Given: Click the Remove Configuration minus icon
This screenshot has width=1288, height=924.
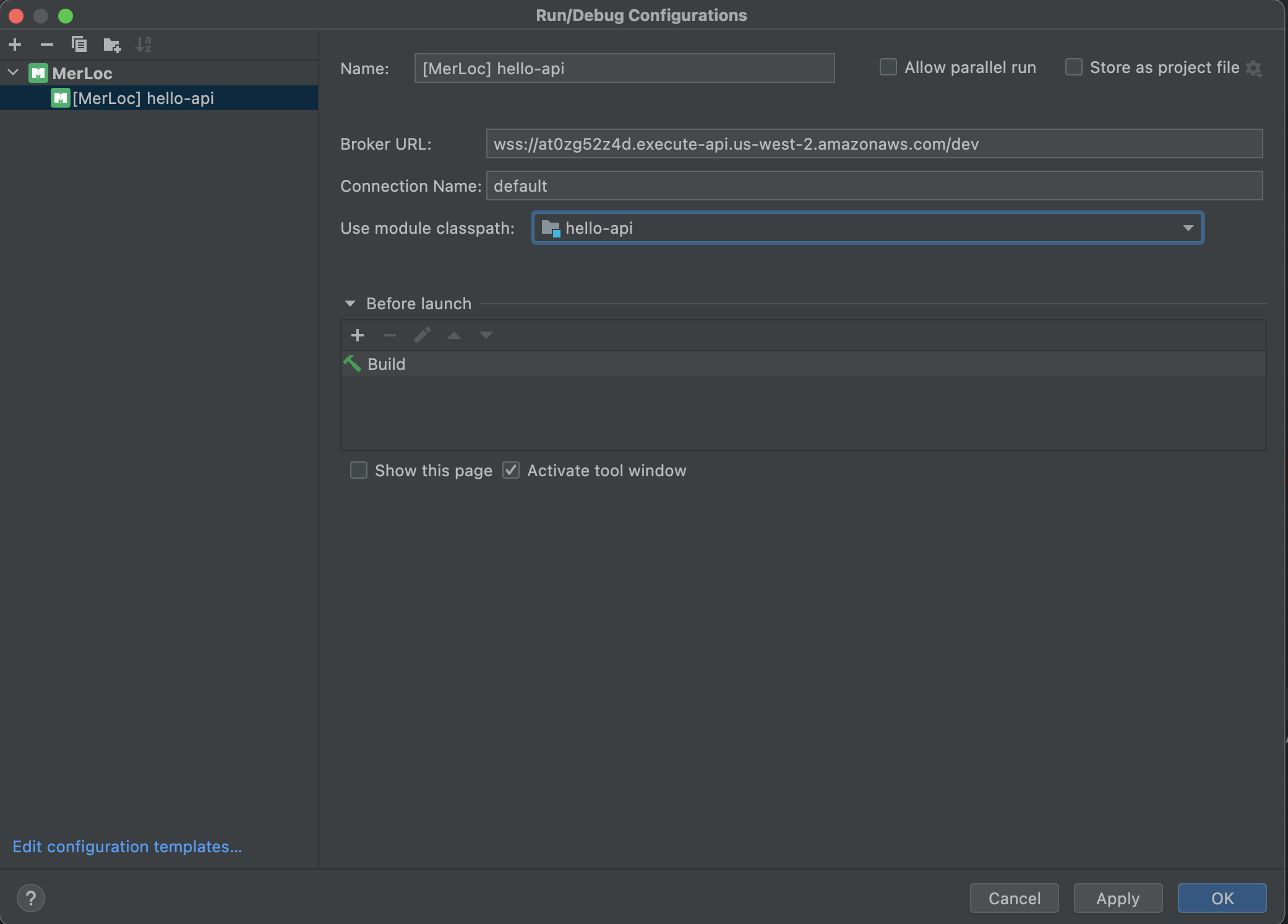Looking at the screenshot, I should (x=47, y=45).
